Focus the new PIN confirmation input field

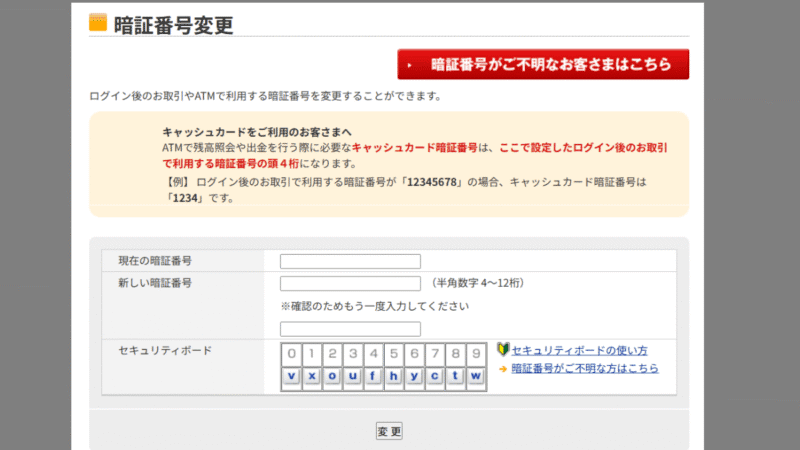coord(350,329)
